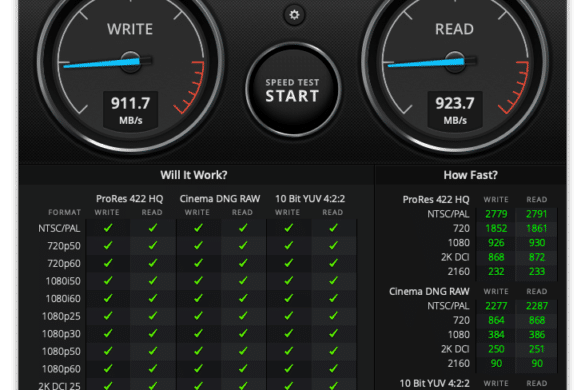
Task: Click the ProRes NTSC/PAL write value 2779
Action: 496,214
